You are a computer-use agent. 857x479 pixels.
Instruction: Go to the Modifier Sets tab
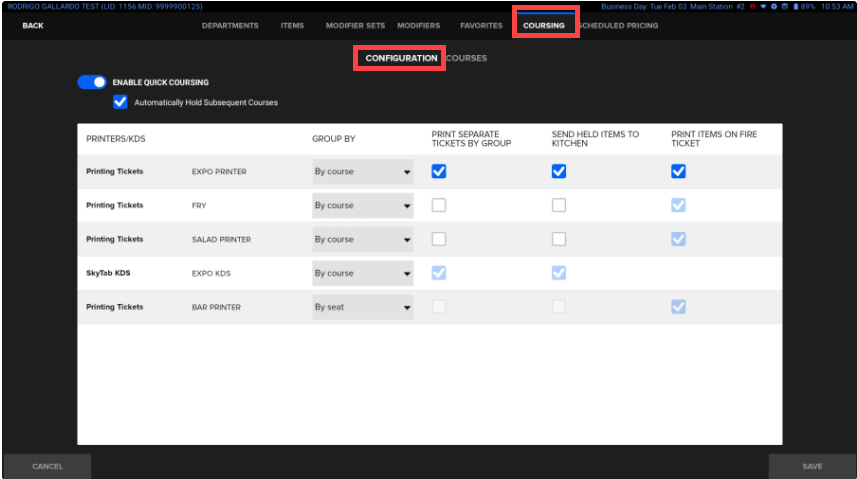pyautogui.click(x=355, y=26)
